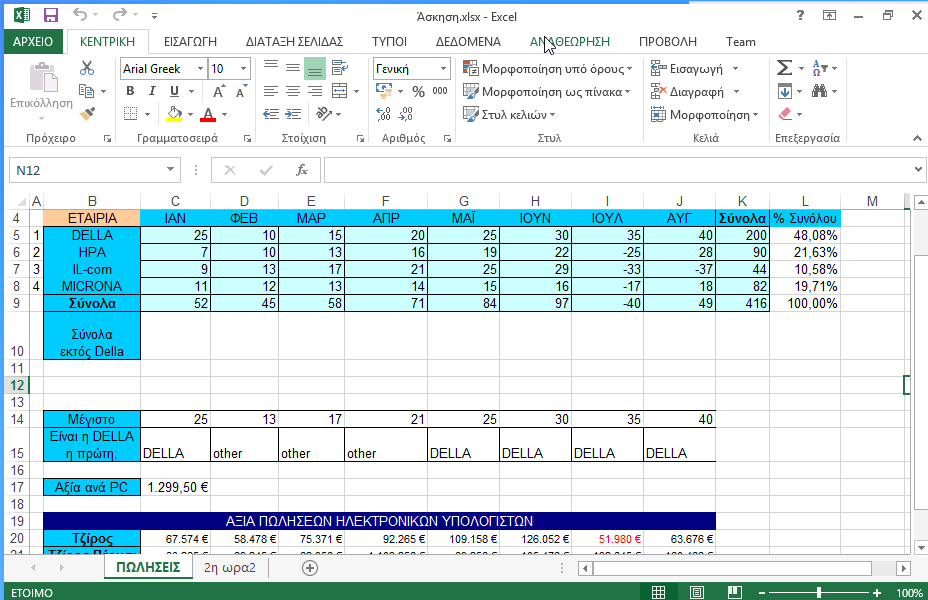
Task: Decrease the font size
Action: tap(241, 92)
